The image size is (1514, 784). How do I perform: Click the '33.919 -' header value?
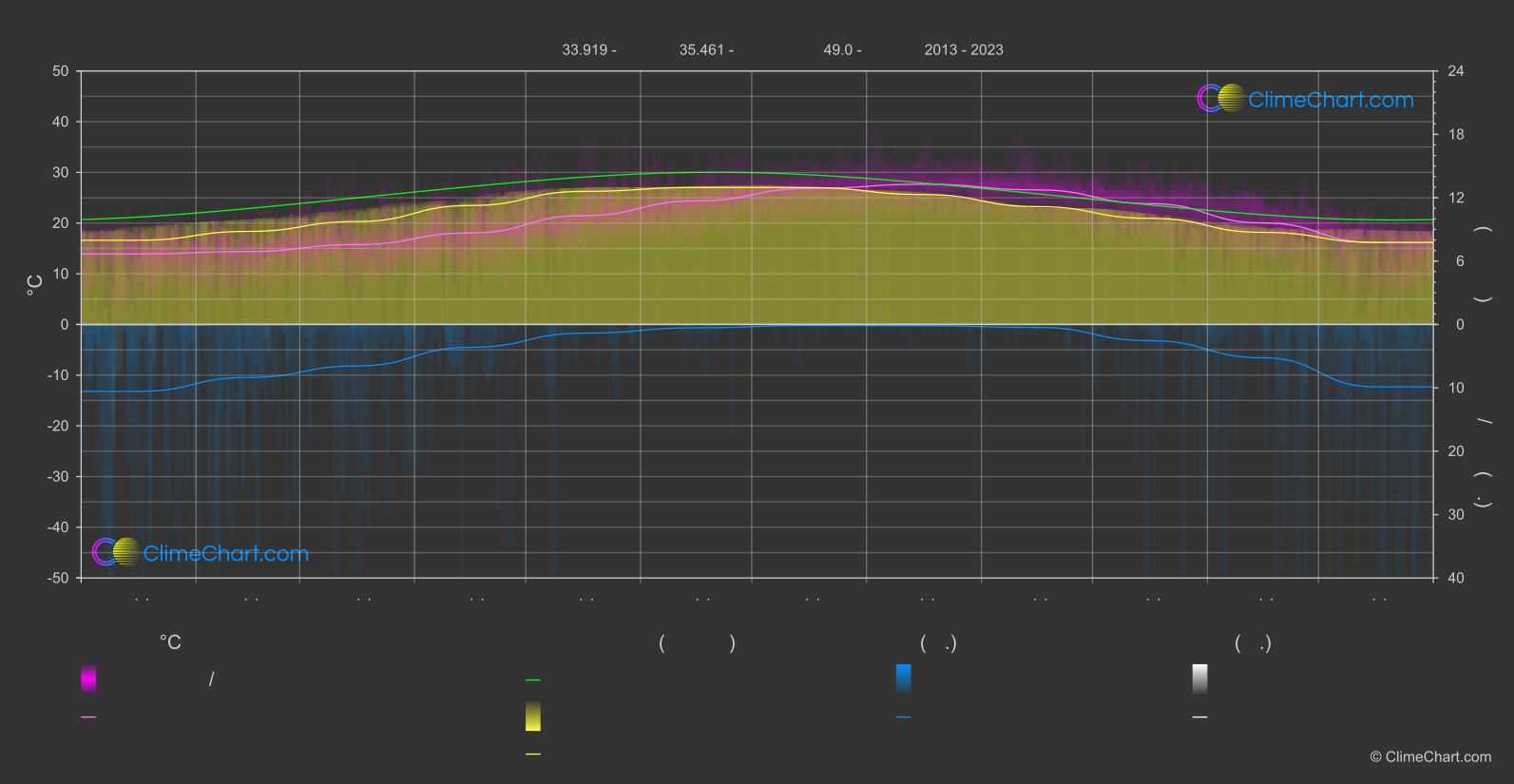589,49
